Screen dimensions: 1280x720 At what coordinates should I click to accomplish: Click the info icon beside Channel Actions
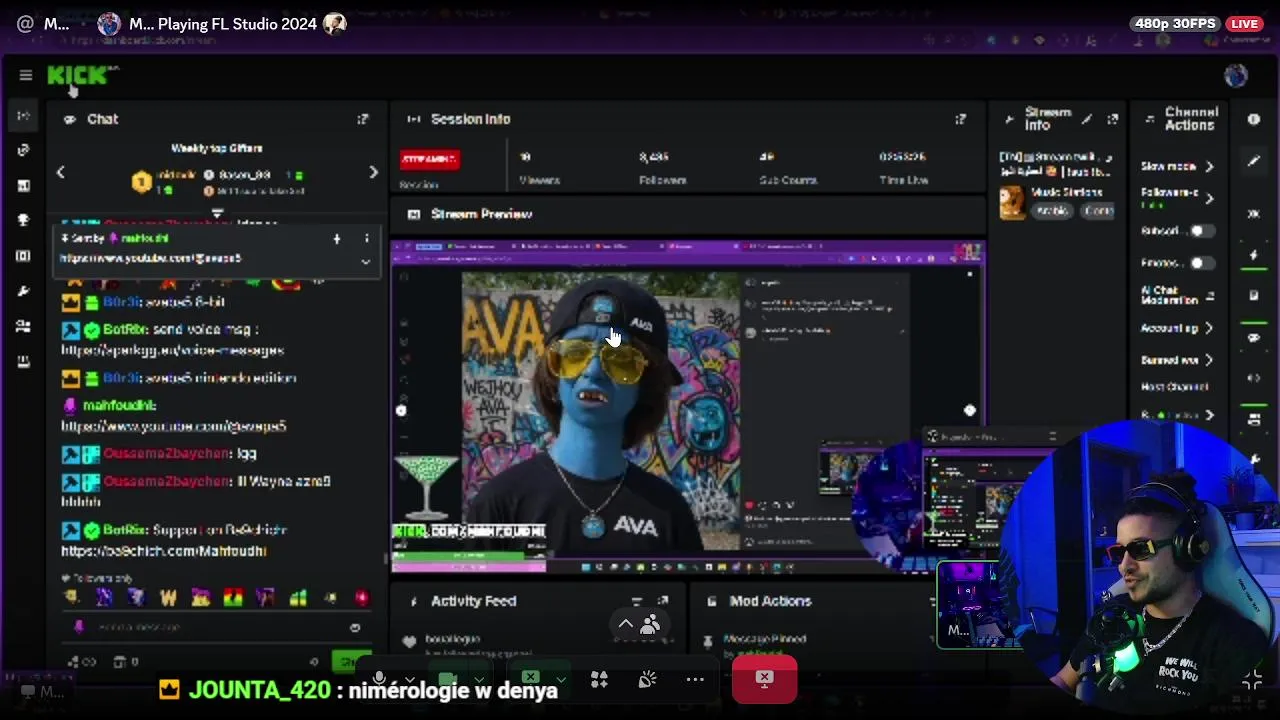coord(1253,119)
